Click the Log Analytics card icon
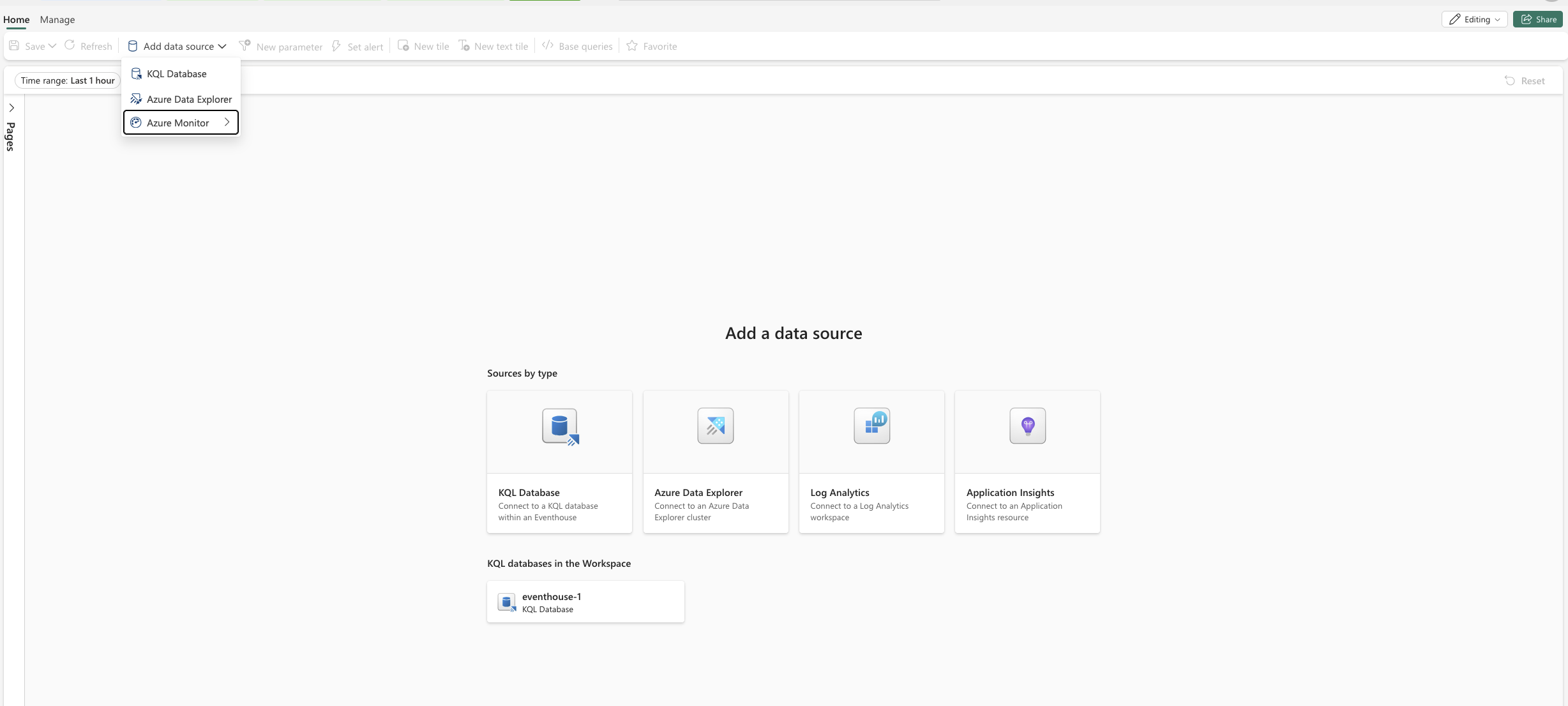Screen dimensions: 1568x706 (871, 426)
